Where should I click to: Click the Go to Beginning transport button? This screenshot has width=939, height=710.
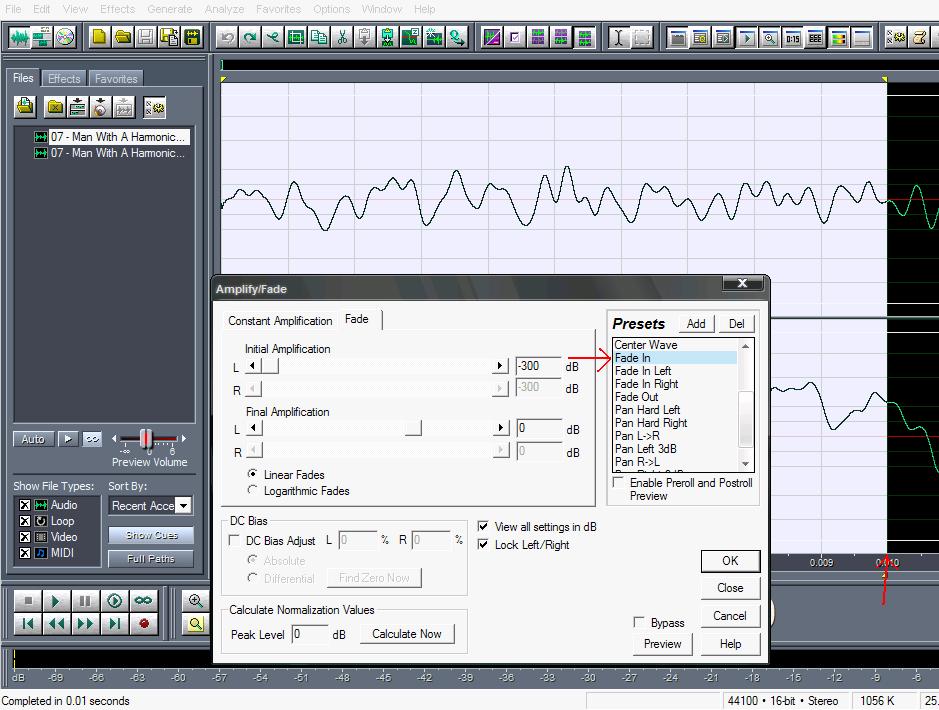tap(28, 624)
